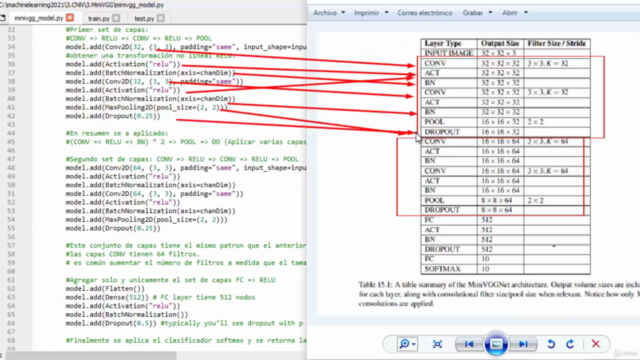Expand the Grabar dropdown arrow

pyautogui.click(x=490, y=13)
